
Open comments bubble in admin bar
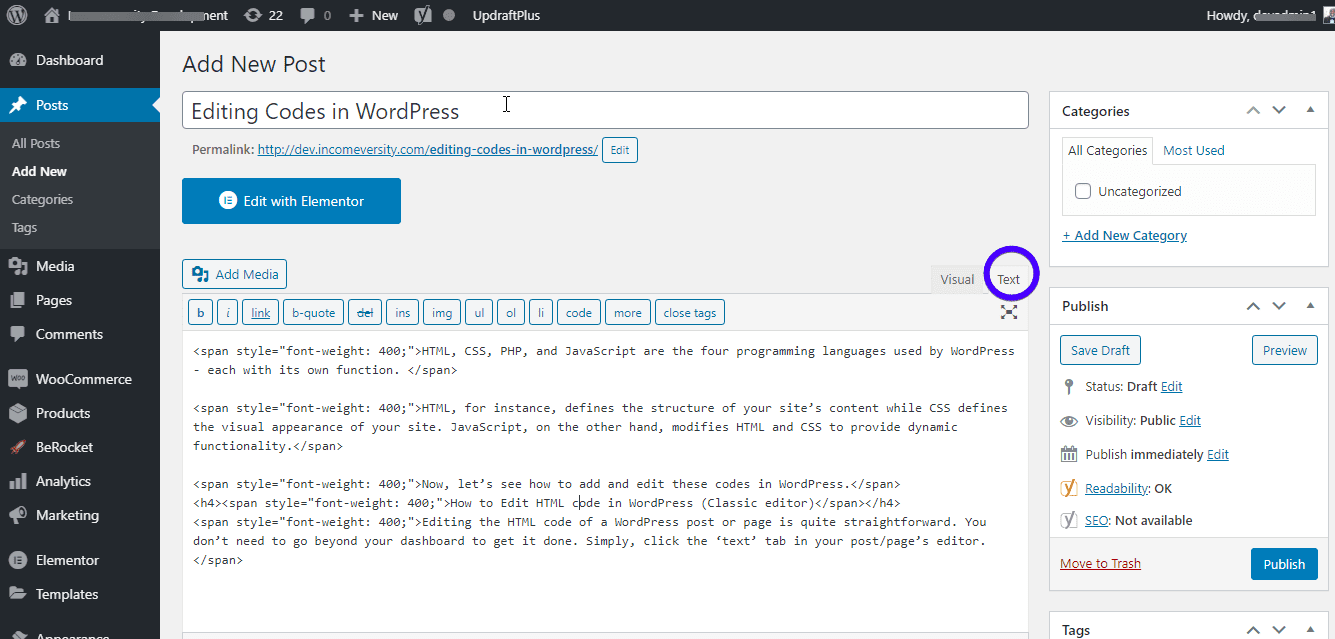(x=315, y=15)
